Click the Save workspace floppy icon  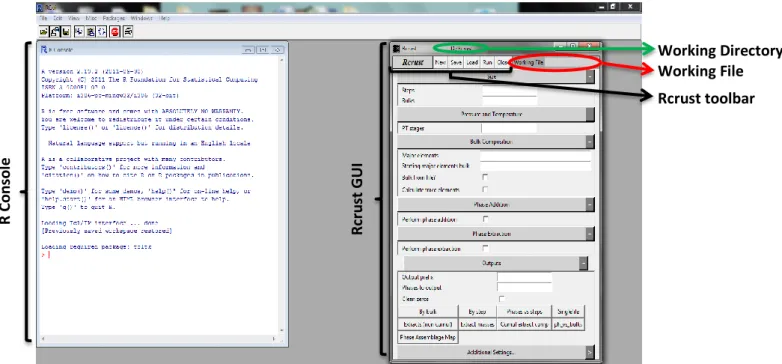(66, 32)
